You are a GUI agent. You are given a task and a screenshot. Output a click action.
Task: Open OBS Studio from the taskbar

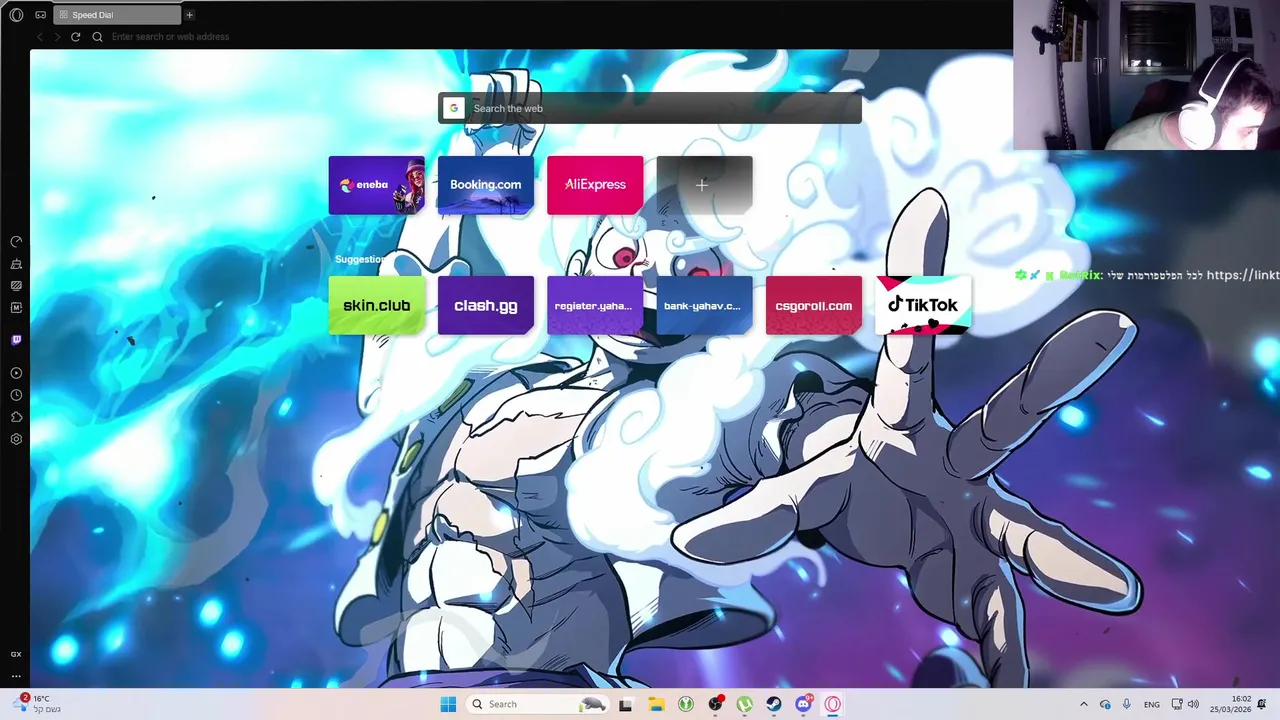715,704
